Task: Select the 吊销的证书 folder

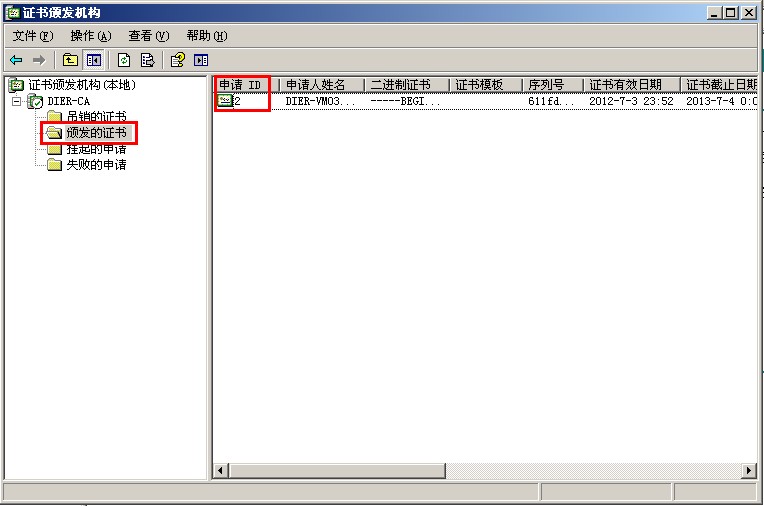Action: coord(95,117)
